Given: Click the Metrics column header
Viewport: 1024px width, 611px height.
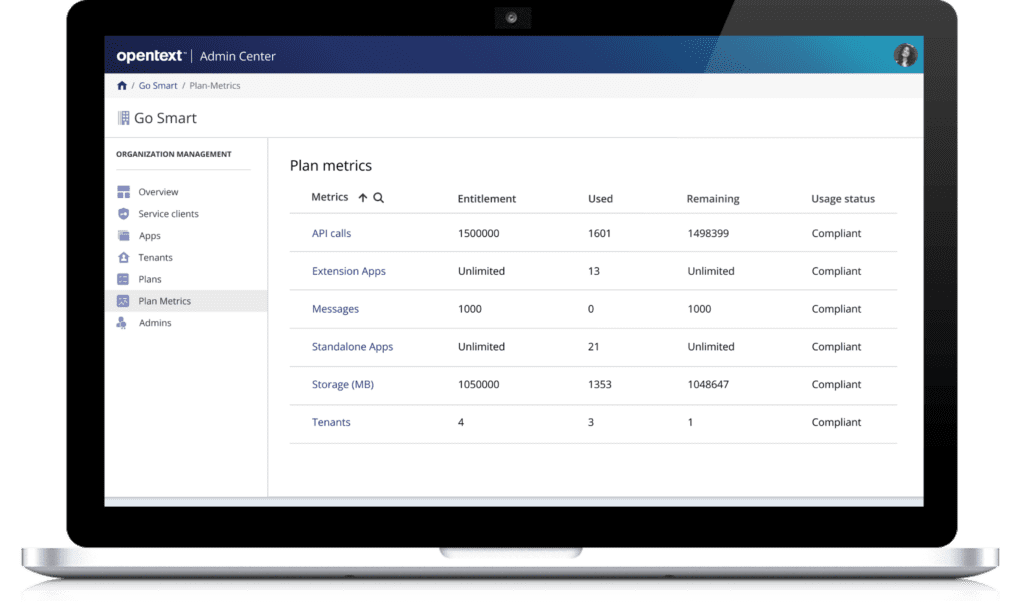Looking at the screenshot, I should coord(330,197).
